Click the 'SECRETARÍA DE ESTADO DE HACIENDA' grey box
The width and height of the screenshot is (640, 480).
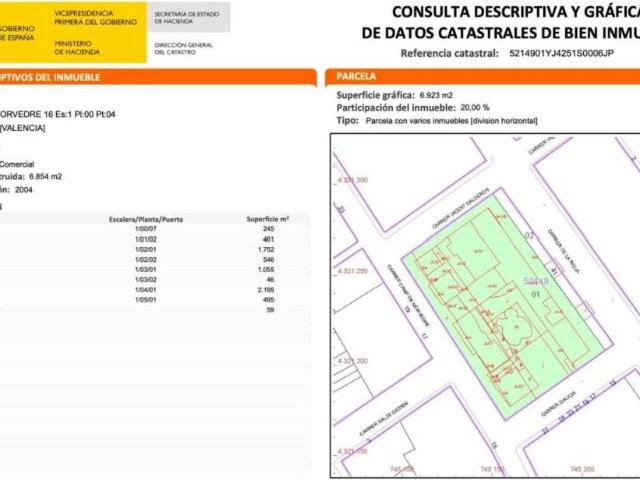(189, 17)
